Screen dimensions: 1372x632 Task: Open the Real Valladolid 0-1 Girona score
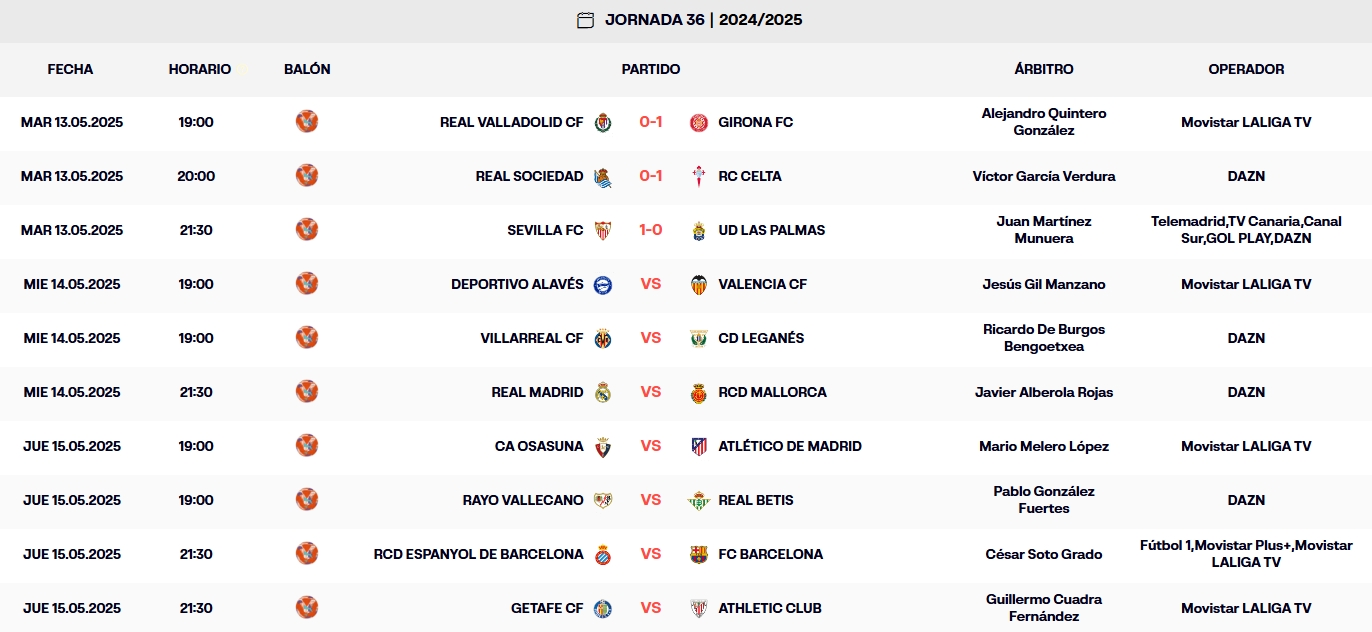coord(650,122)
